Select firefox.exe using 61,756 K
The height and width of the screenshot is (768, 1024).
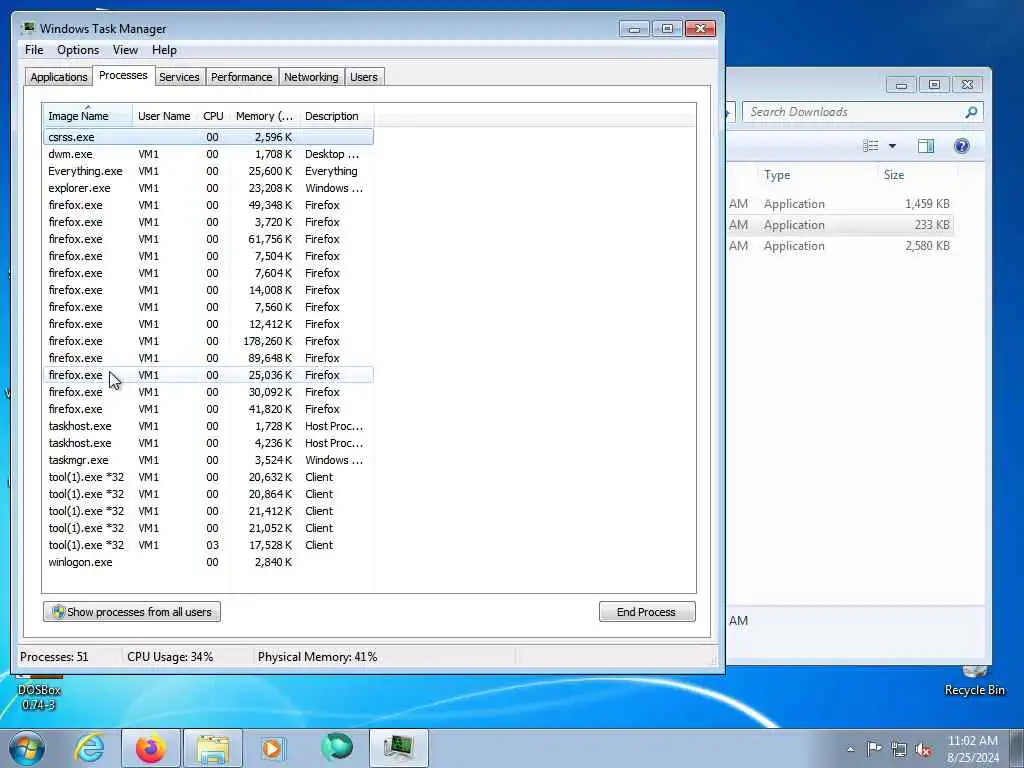tap(208, 239)
